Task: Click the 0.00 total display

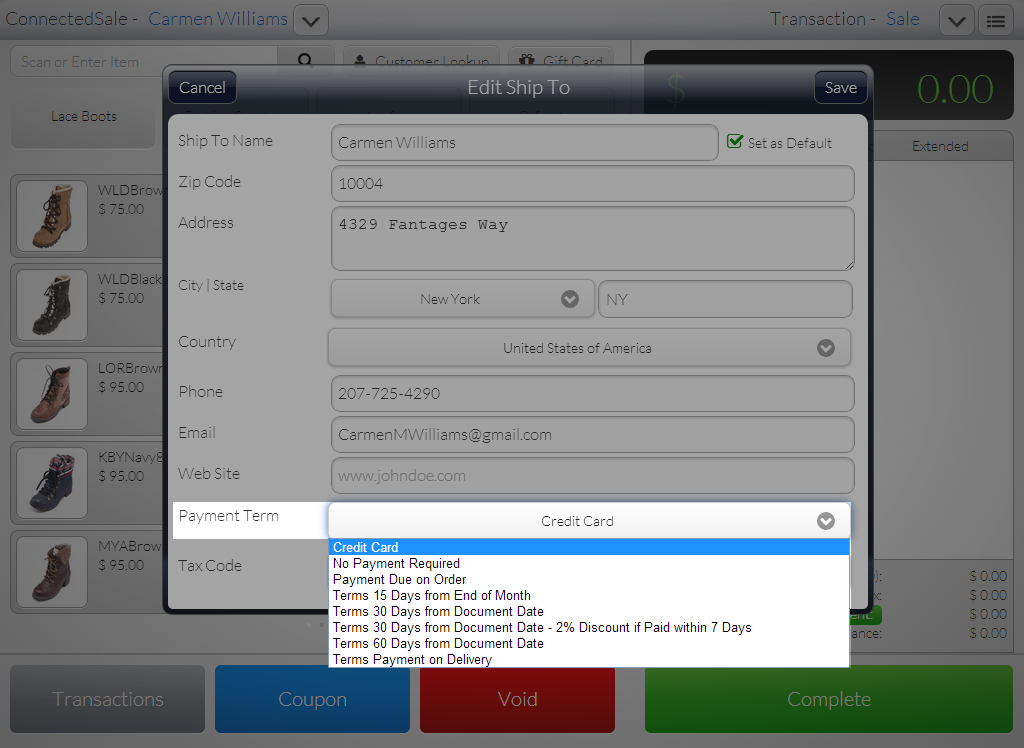Action: point(955,89)
